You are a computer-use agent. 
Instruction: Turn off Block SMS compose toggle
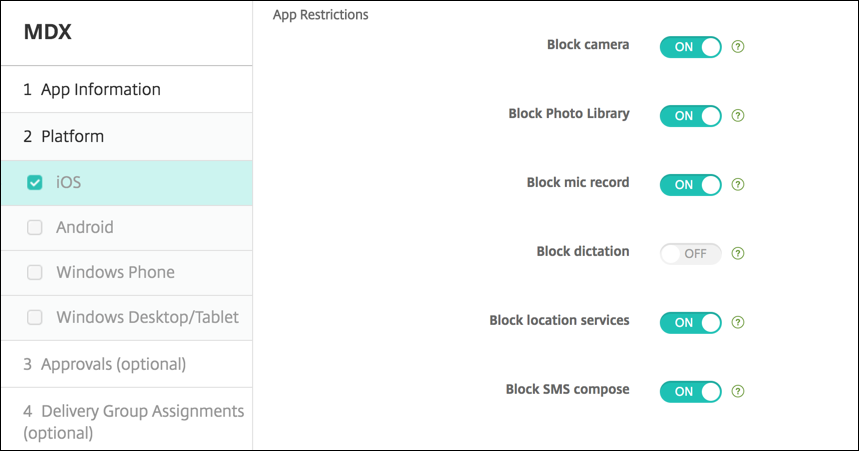[x=690, y=391]
